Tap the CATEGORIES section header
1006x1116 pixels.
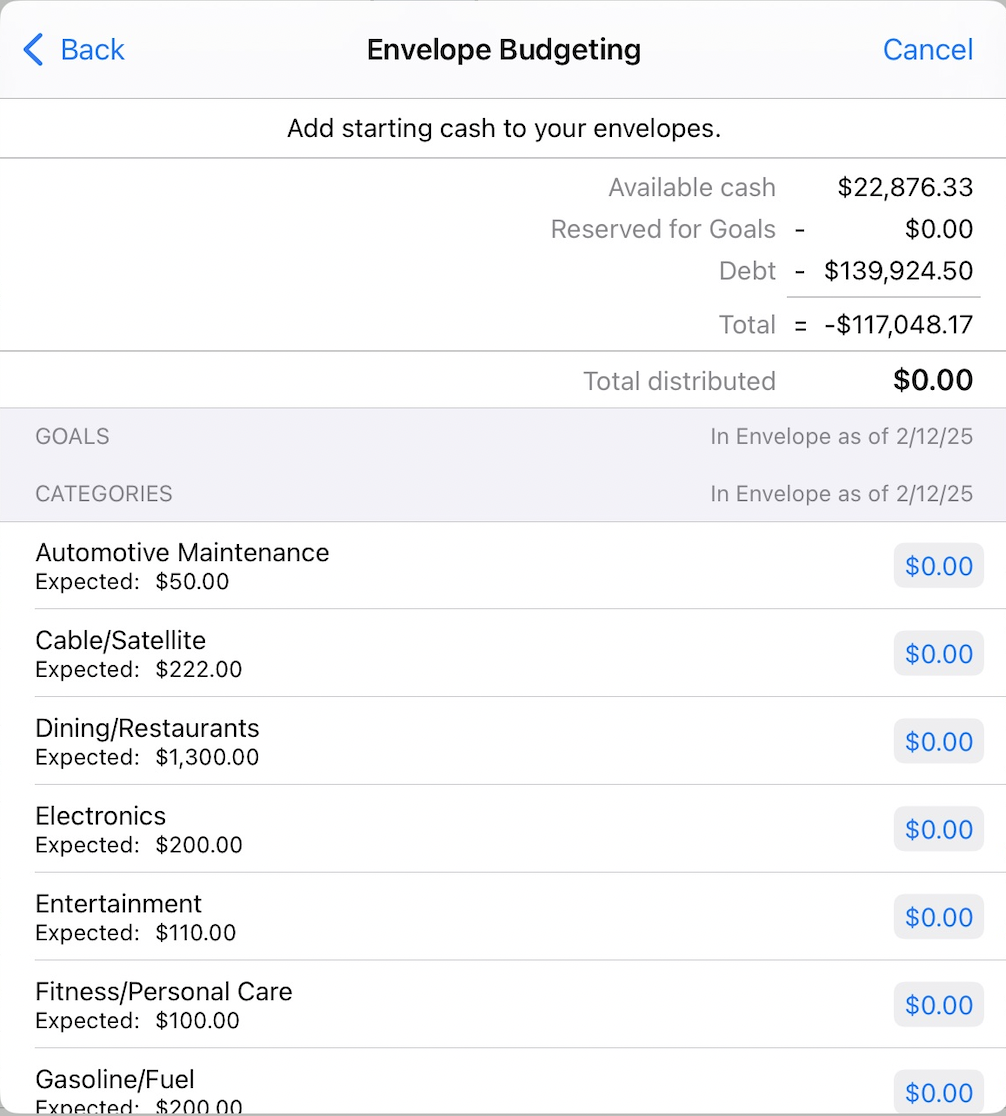point(104,494)
